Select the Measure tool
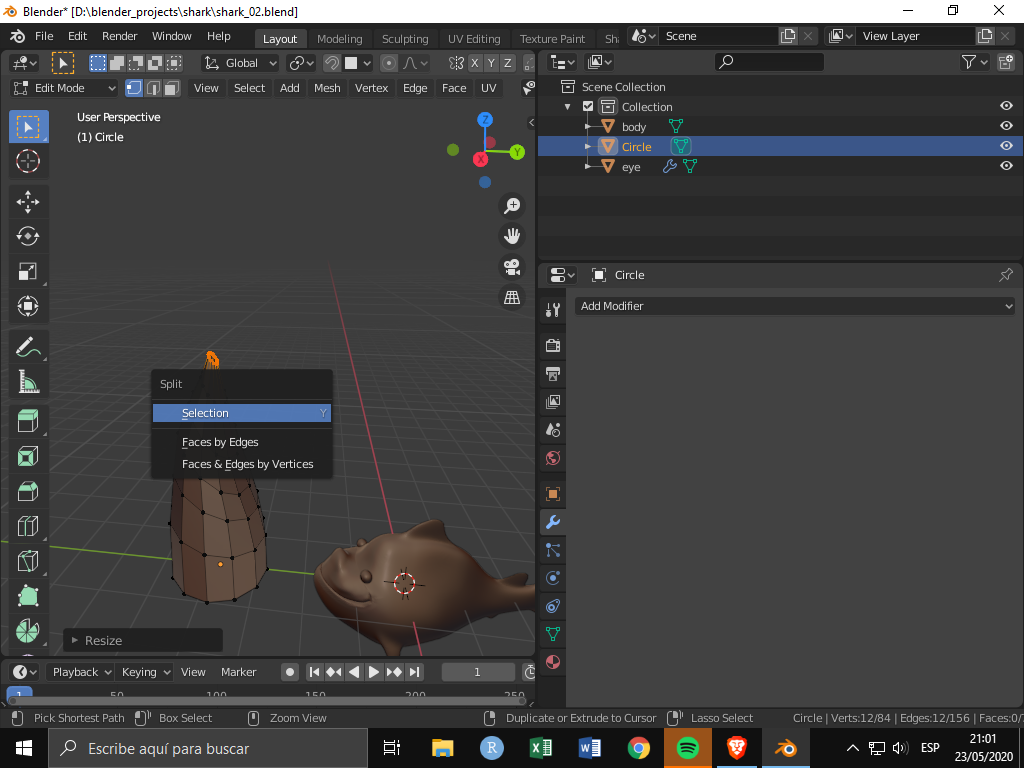Image resolution: width=1024 pixels, height=768 pixels. point(28,382)
